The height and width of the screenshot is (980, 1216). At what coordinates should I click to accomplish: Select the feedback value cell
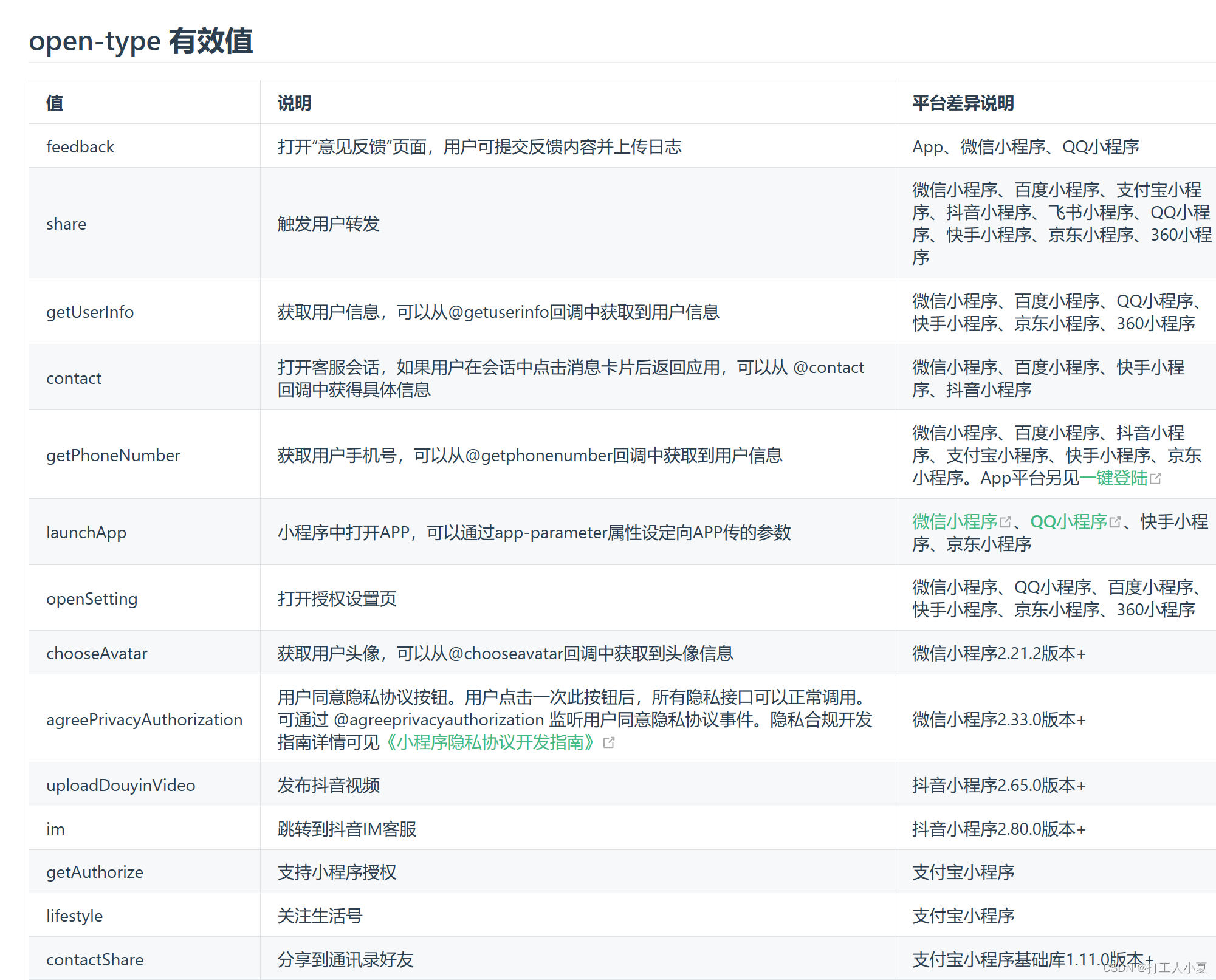click(x=81, y=146)
